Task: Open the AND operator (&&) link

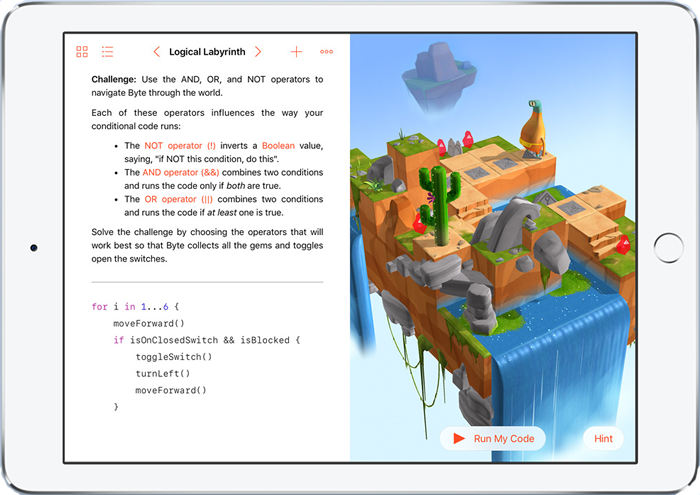Action: pyautogui.click(x=180, y=172)
